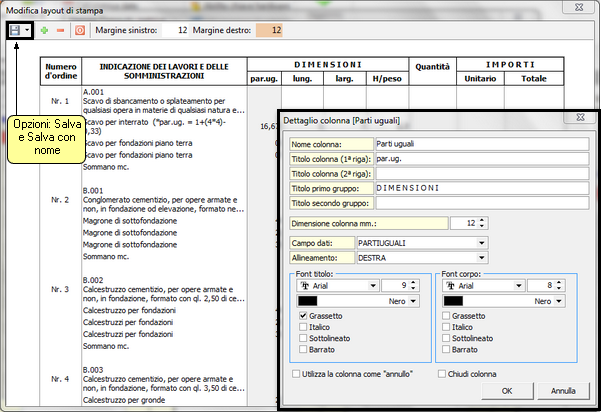601x412 pixels.
Task: Click the red reset layout toolbar icon
Action: point(79,30)
